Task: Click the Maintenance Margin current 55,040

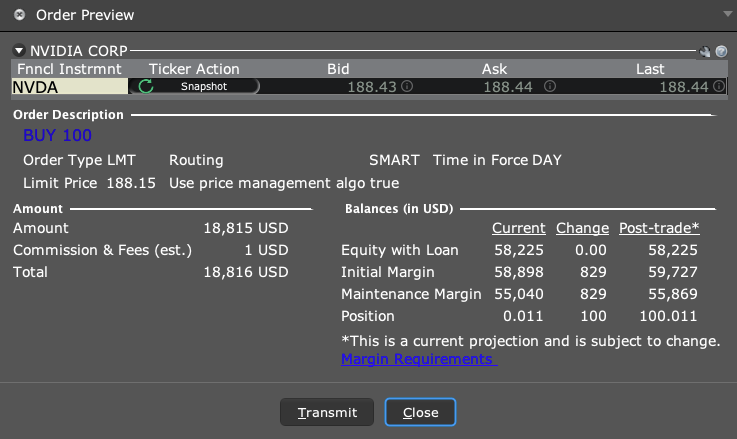Action: pos(518,294)
